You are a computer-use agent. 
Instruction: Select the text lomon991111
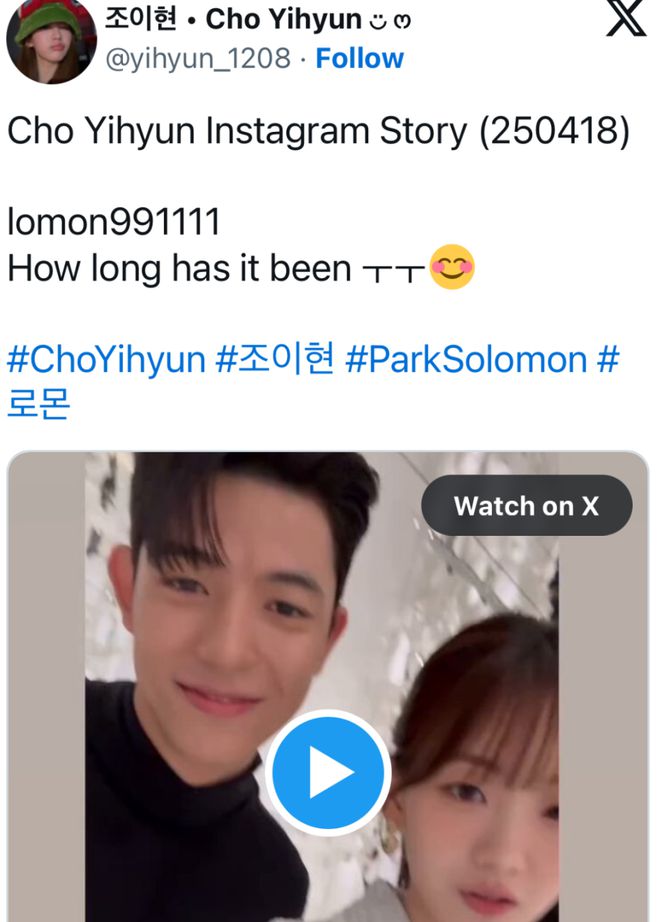point(114,222)
